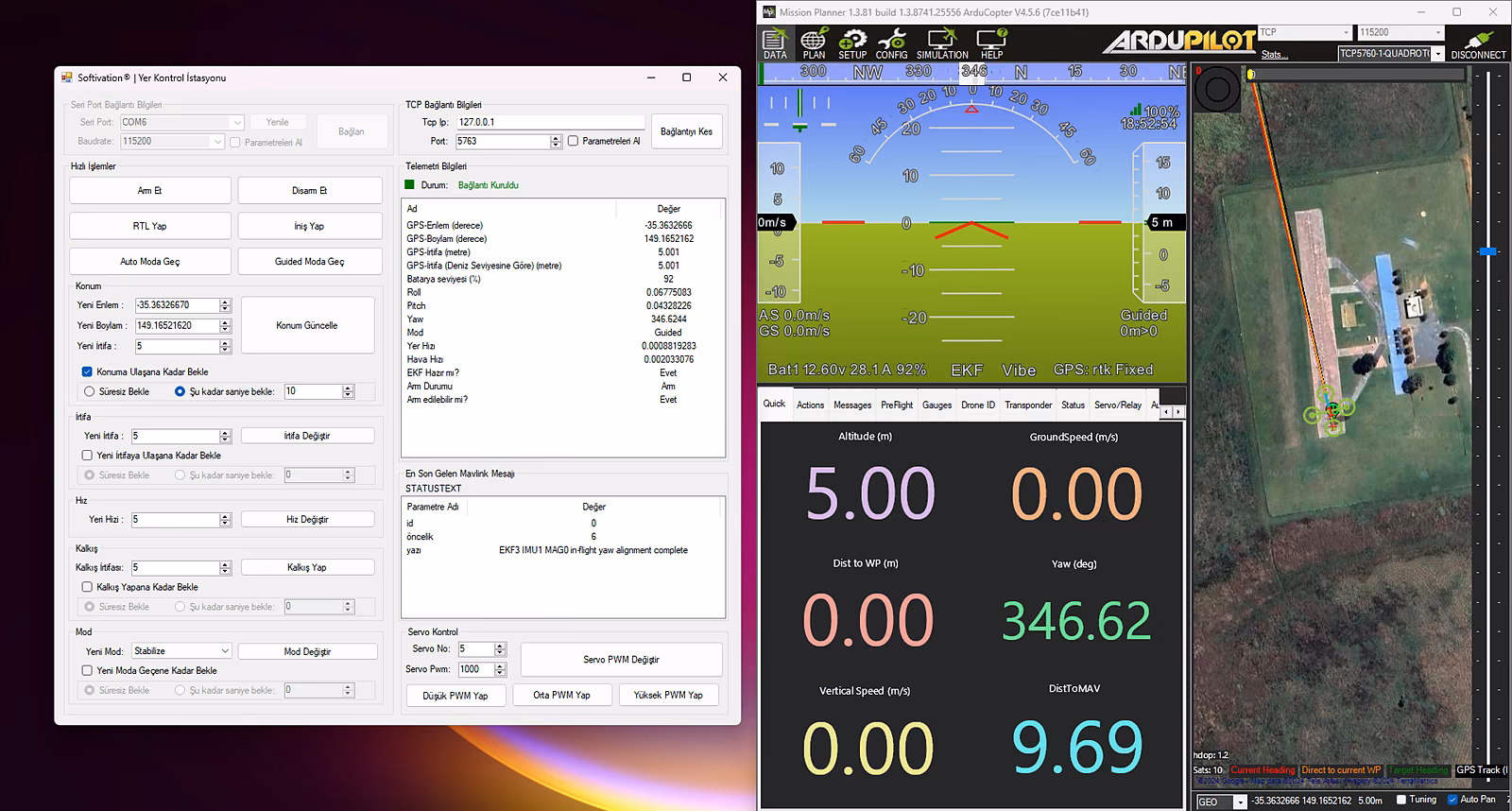Switch to the Actions tab
The width and height of the screenshot is (1512, 811).
tap(810, 405)
